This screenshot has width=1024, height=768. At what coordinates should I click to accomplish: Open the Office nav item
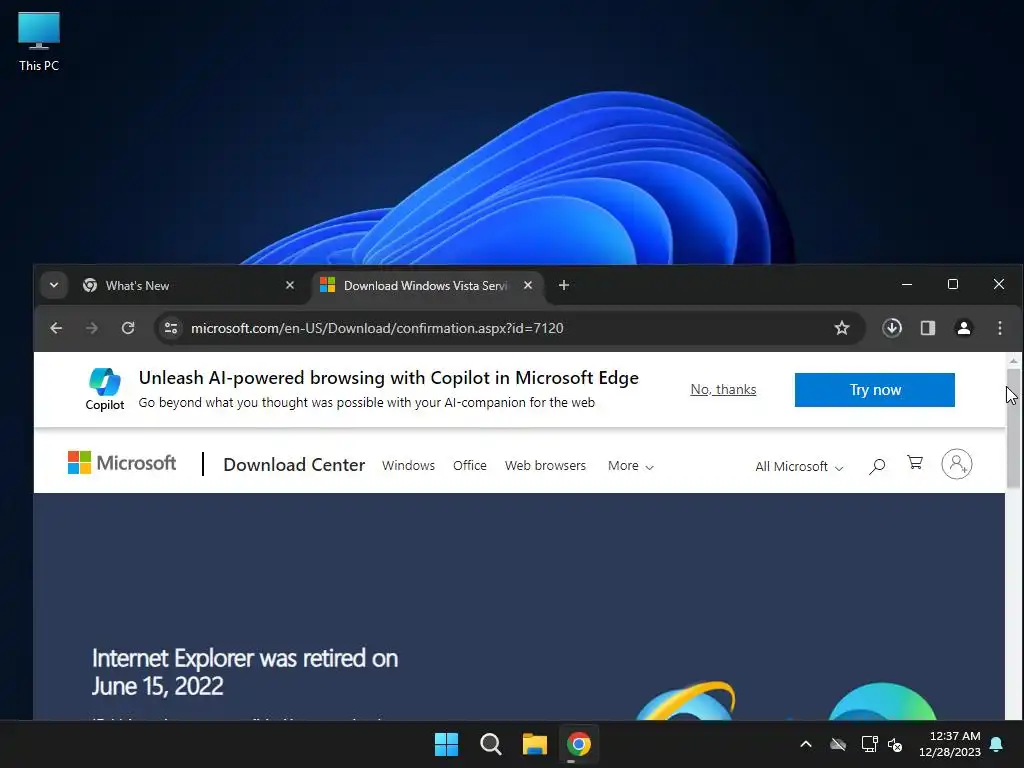(x=470, y=466)
